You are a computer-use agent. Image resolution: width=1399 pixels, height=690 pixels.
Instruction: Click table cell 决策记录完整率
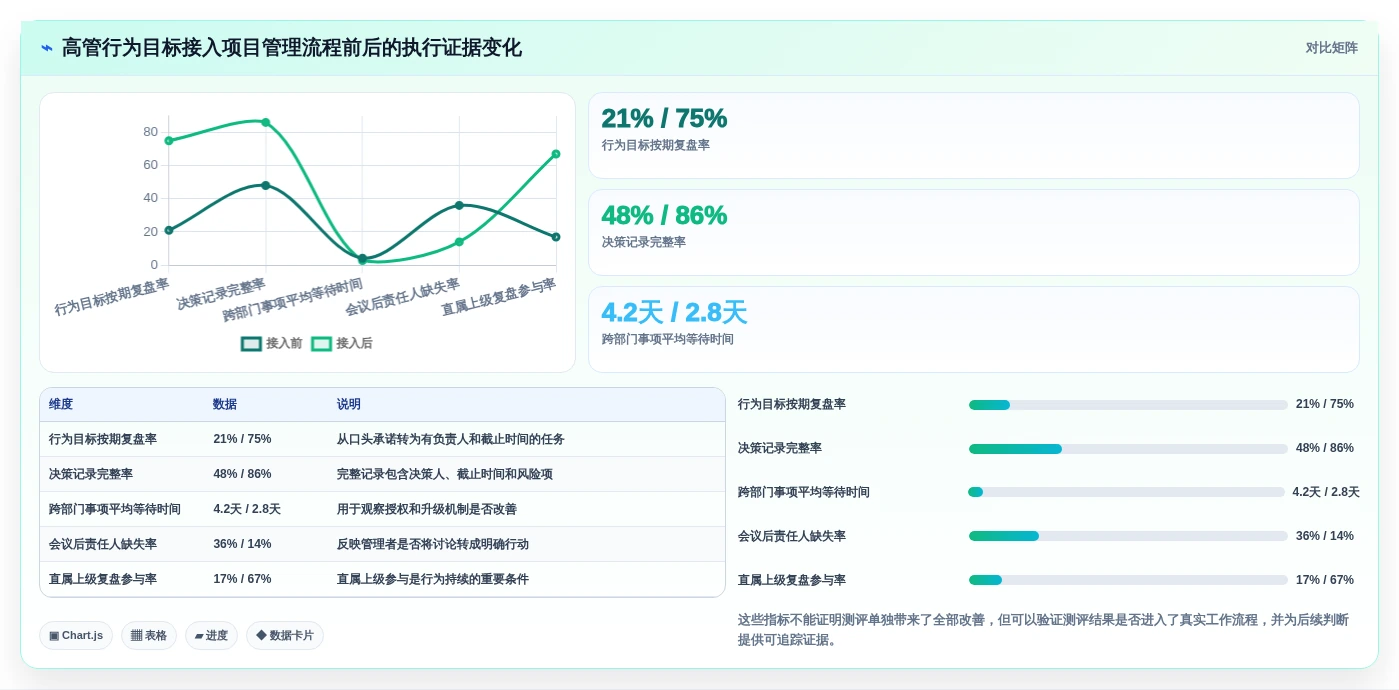click(91, 474)
